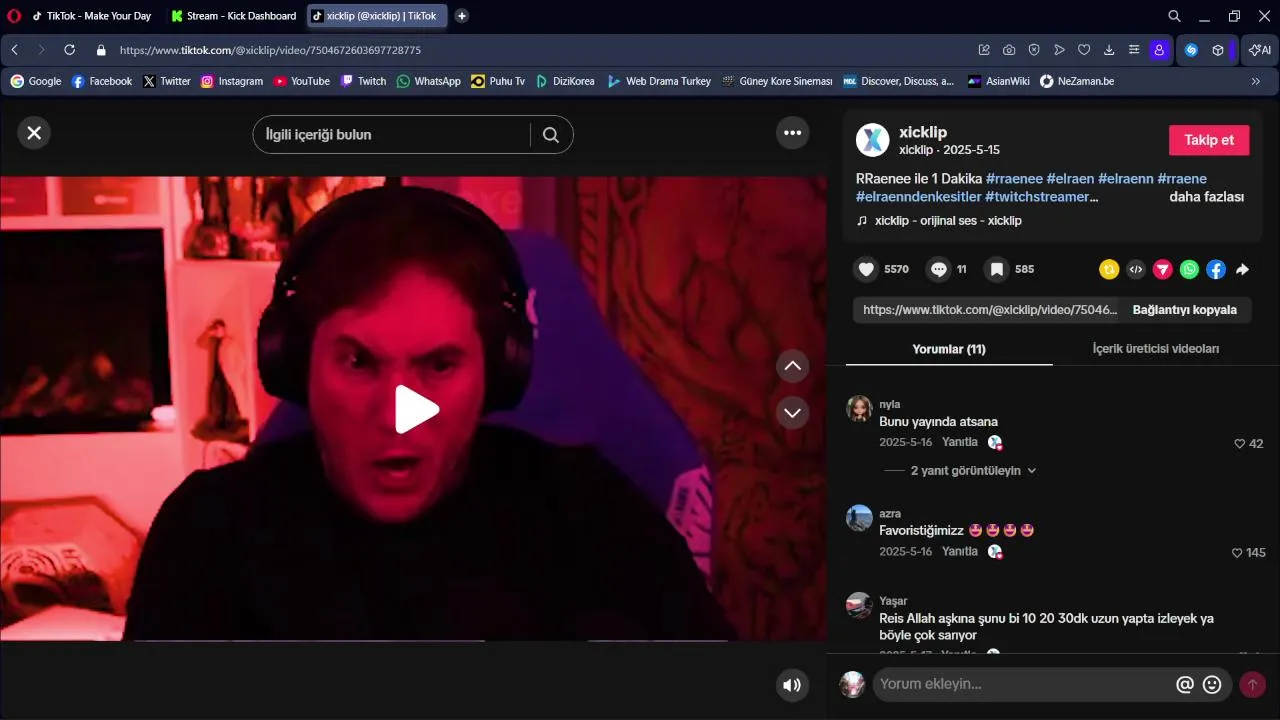Share the video to WhatsApp
Image resolution: width=1280 pixels, height=720 pixels.
[x=1189, y=269]
